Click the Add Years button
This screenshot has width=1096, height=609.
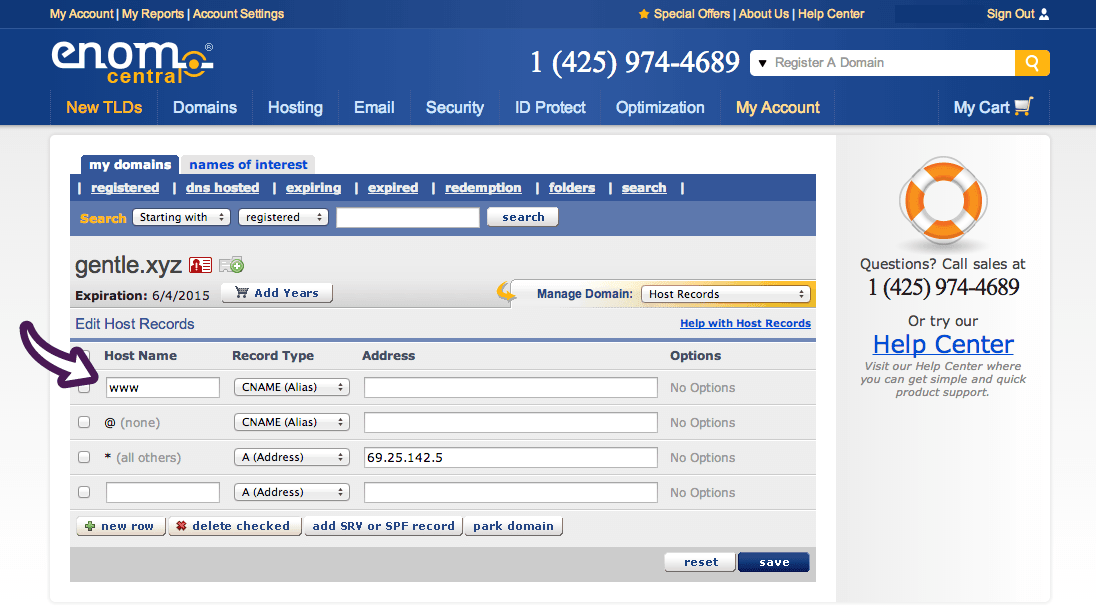point(277,293)
